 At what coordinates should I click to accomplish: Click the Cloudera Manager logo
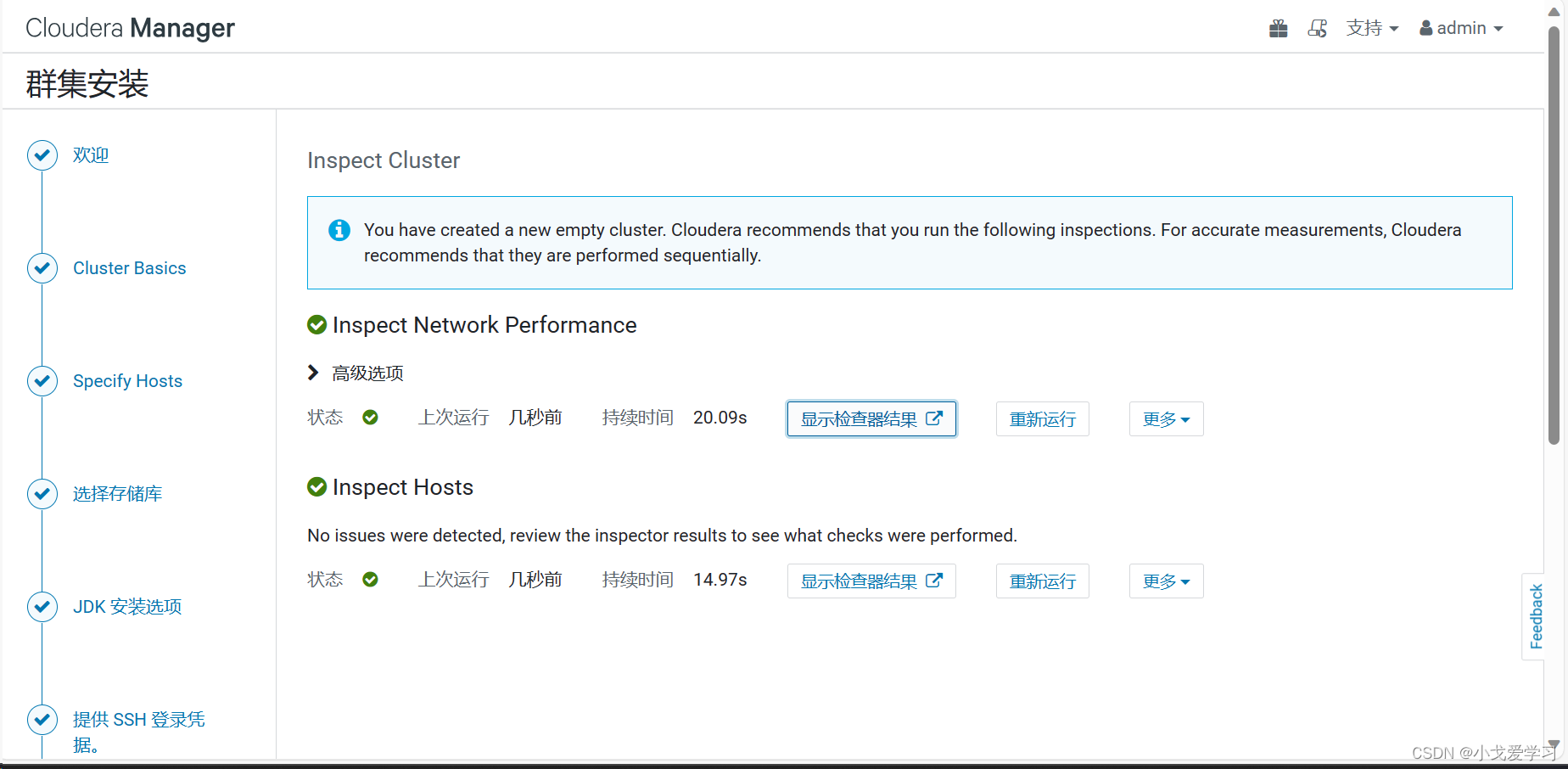tap(130, 28)
